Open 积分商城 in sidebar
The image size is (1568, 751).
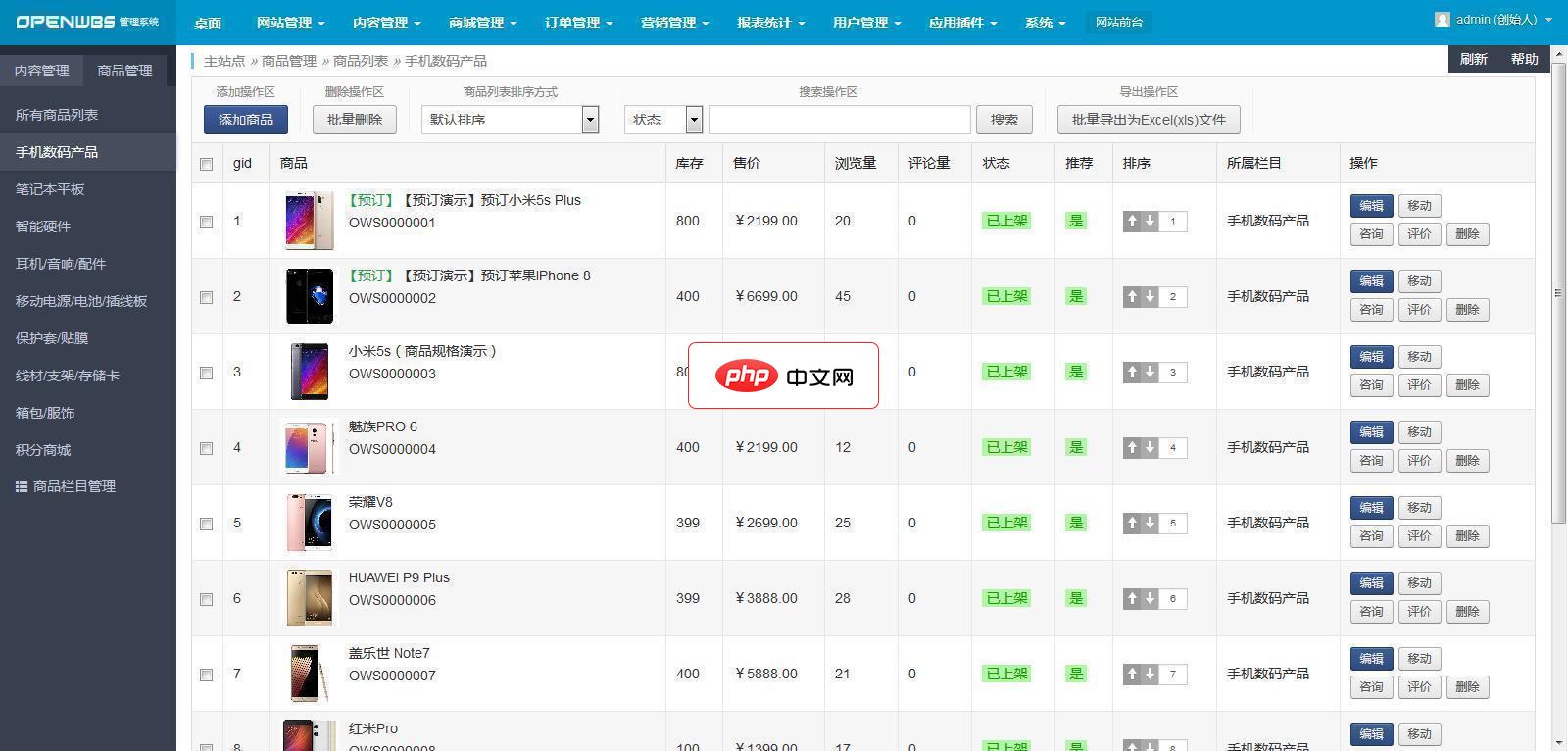pos(88,450)
